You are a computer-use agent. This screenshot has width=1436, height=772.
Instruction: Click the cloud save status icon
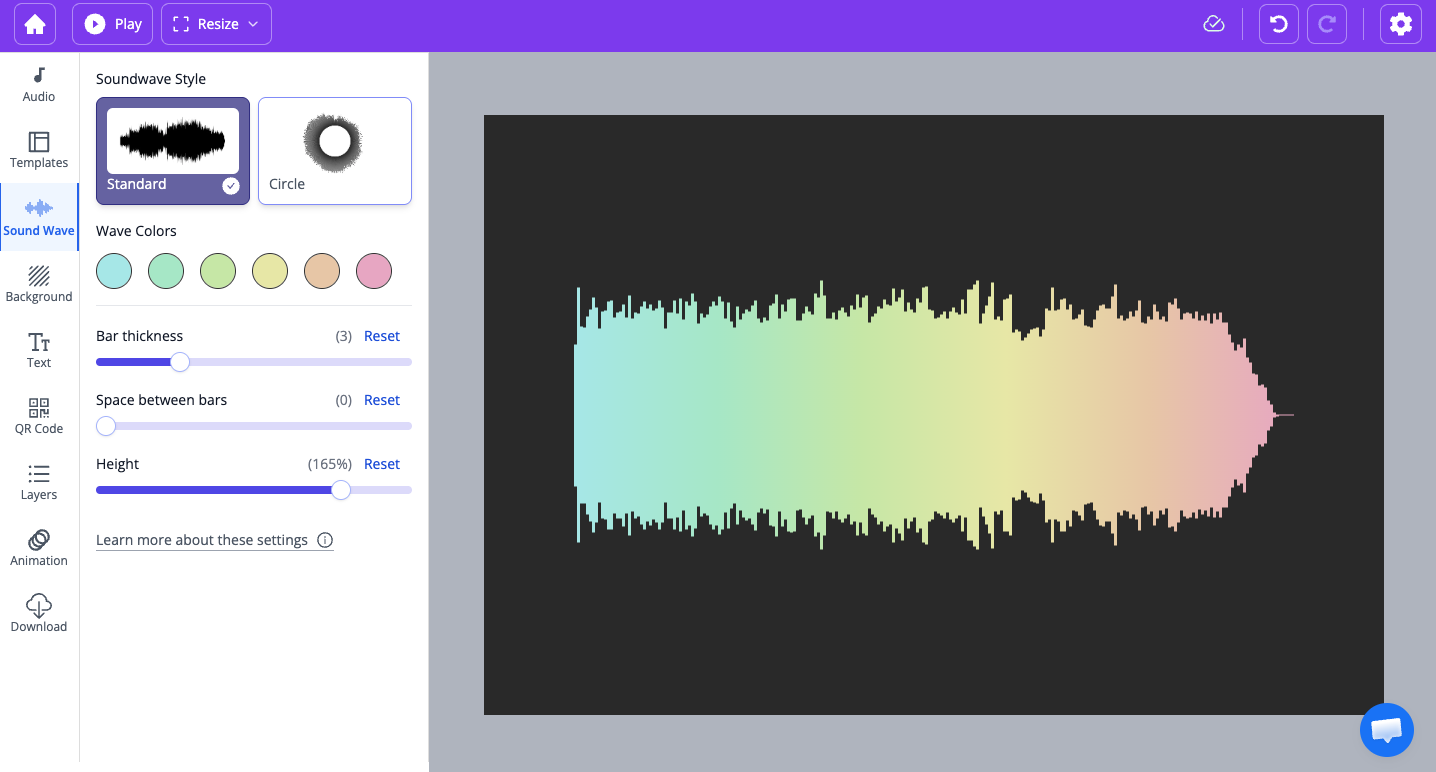[x=1214, y=24]
